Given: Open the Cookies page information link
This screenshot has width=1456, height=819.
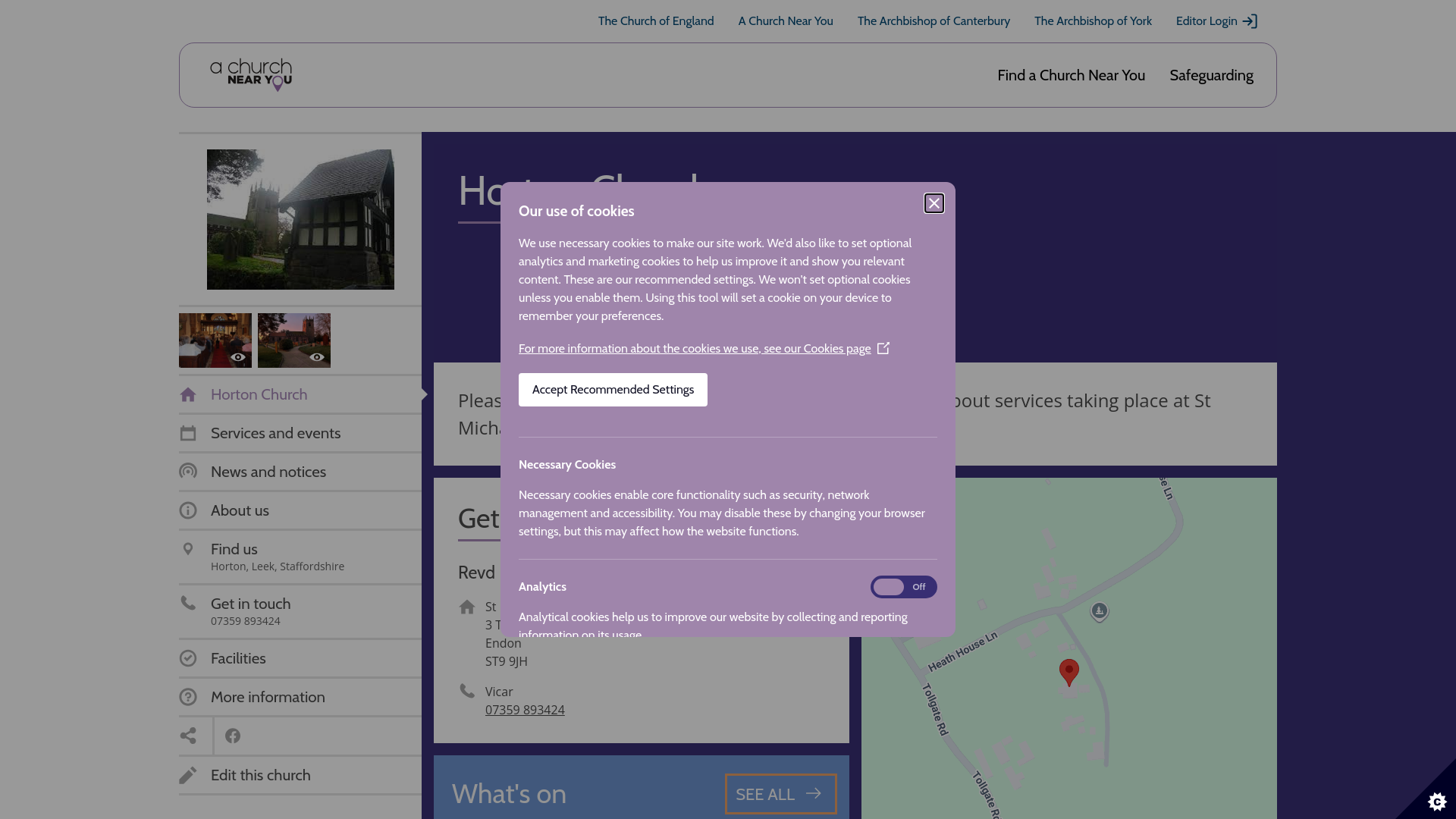Looking at the screenshot, I should (x=704, y=349).
